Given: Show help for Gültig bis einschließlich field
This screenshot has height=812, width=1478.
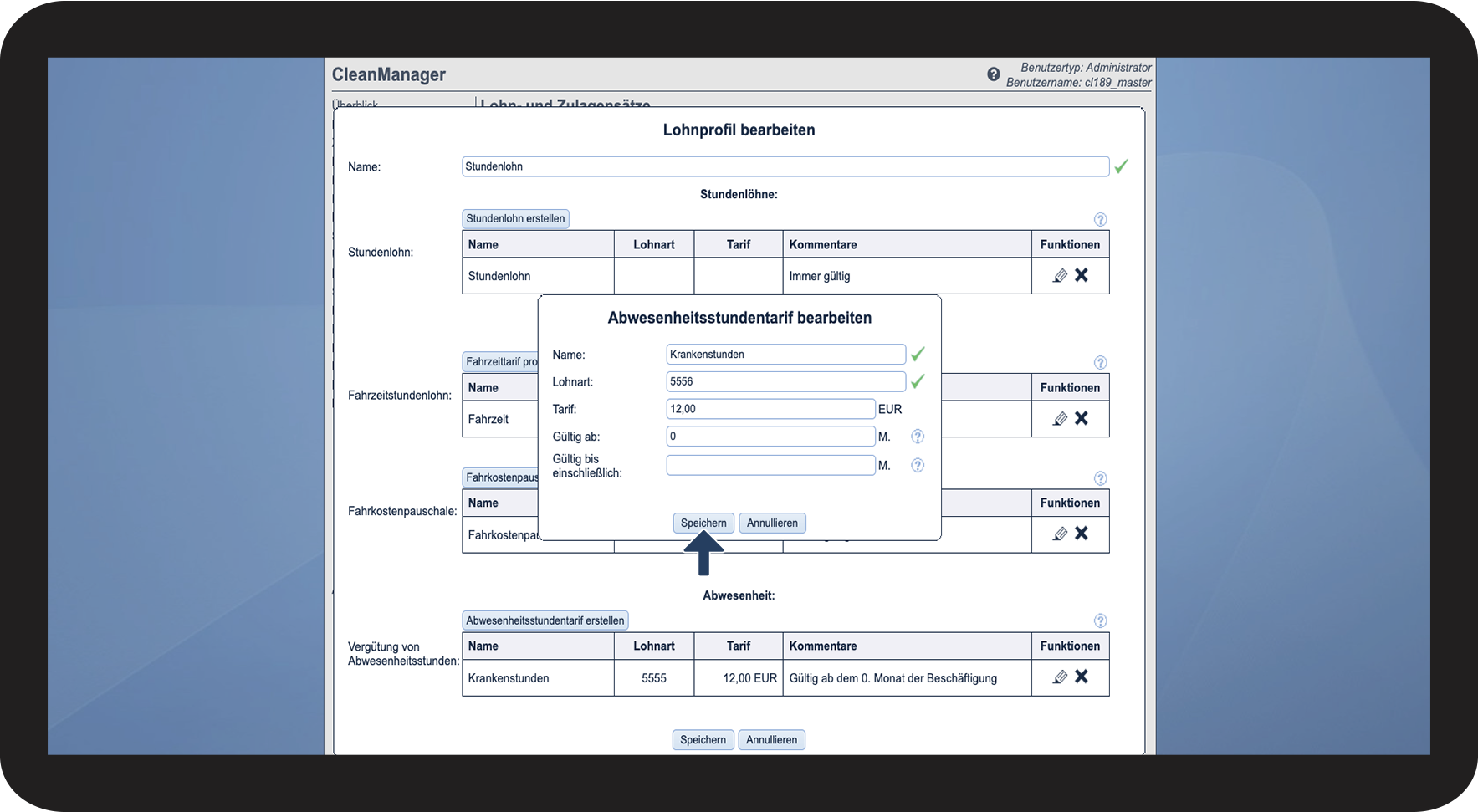Looking at the screenshot, I should pos(918,466).
